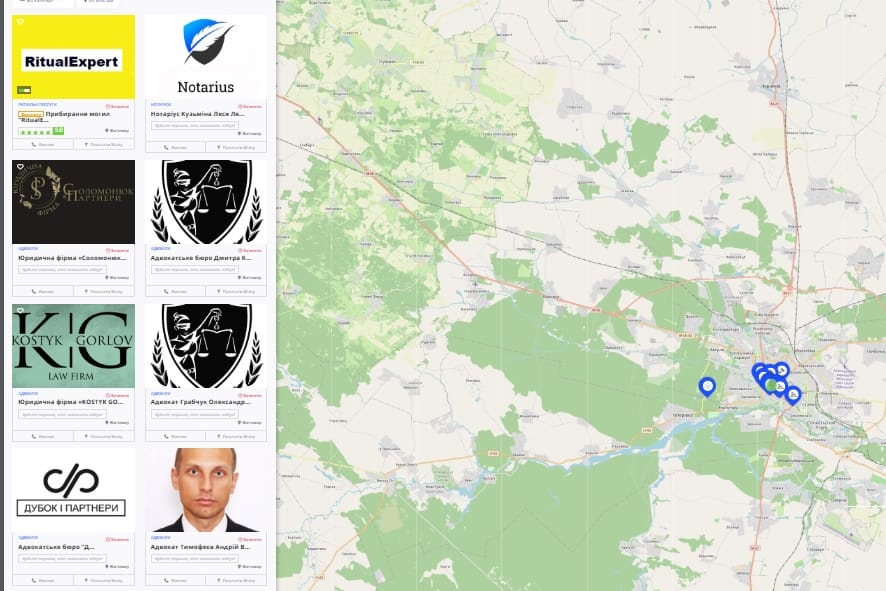The image size is (886, 591).
Task: Click the isolated blue map marker west of city
Action: tap(707, 386)
